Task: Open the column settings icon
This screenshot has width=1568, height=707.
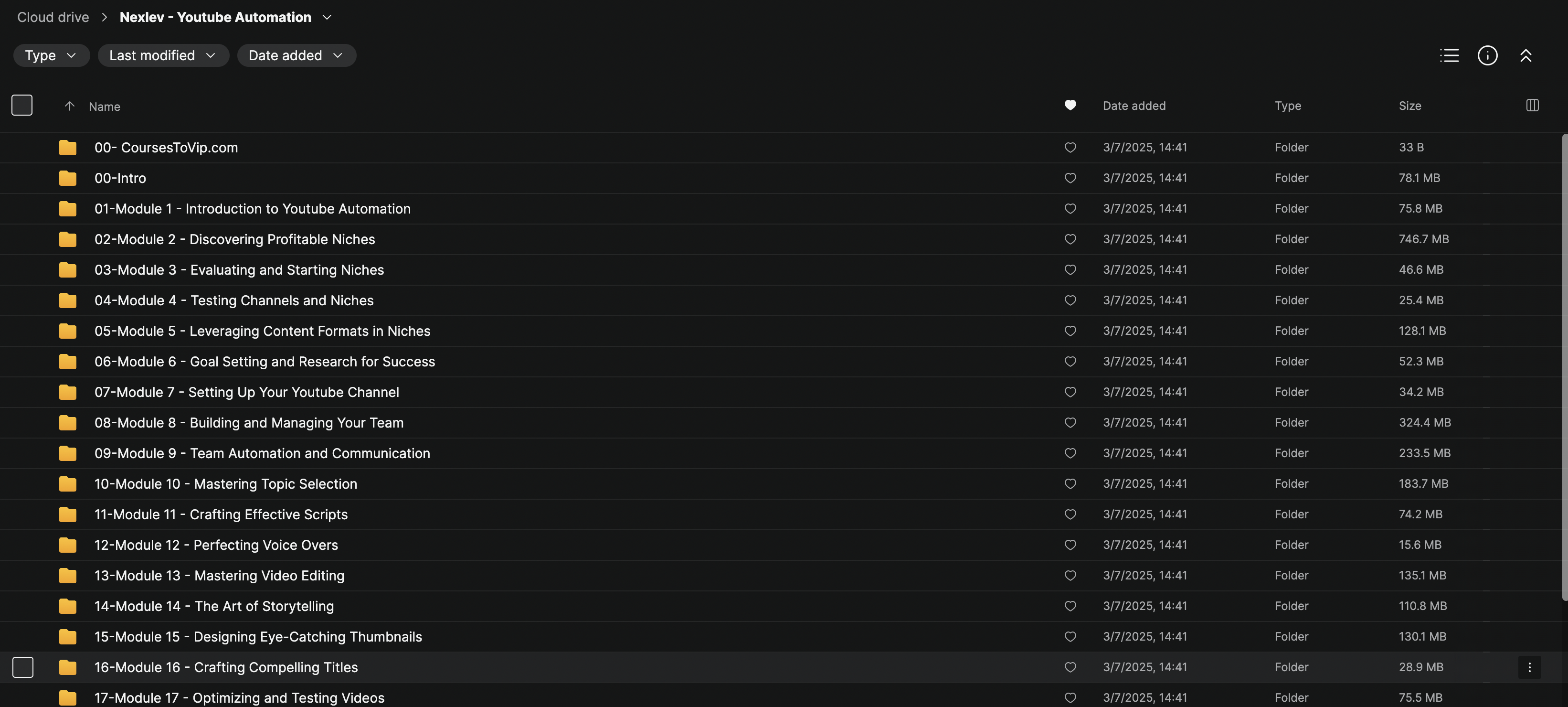Action: coord(1532,106)
